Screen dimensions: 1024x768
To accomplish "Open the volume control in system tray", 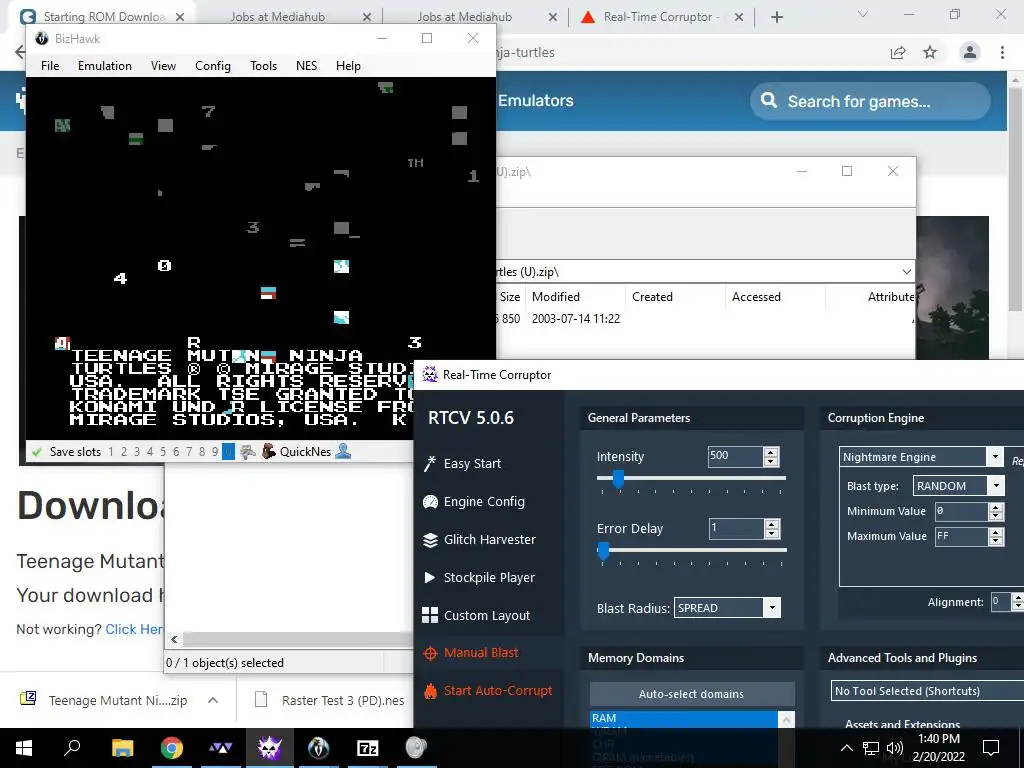I will click(895, 748).
